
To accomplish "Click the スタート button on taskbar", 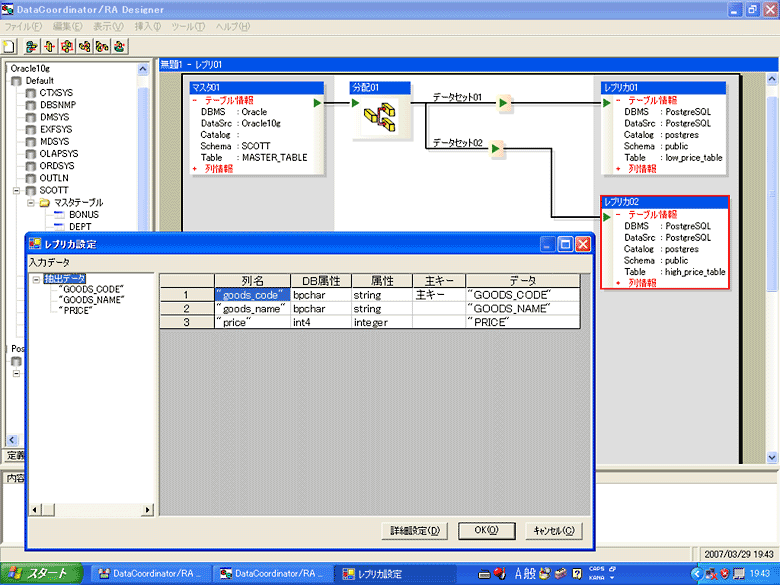I will (x=40, y=574).
